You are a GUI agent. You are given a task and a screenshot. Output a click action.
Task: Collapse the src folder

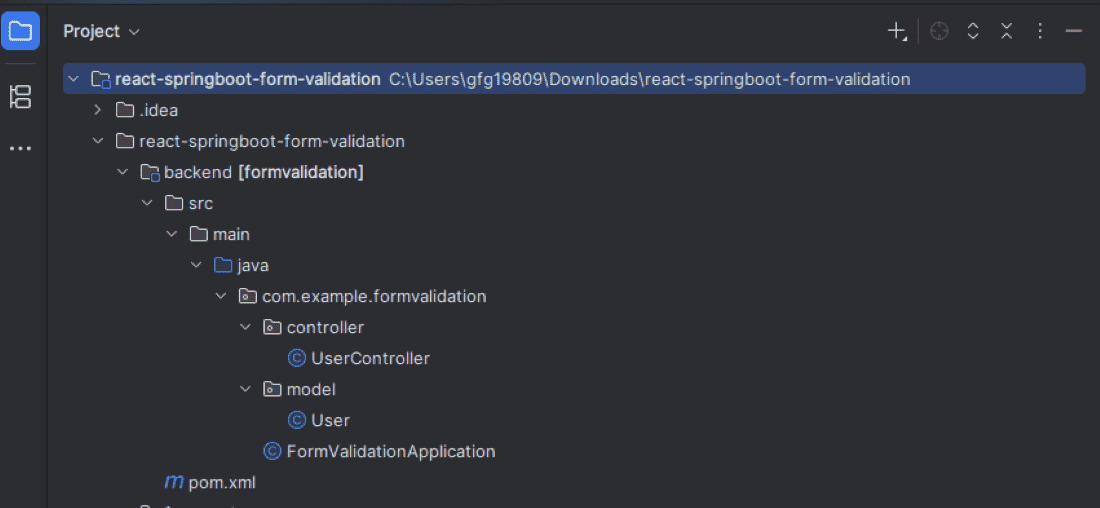[147, 203]
